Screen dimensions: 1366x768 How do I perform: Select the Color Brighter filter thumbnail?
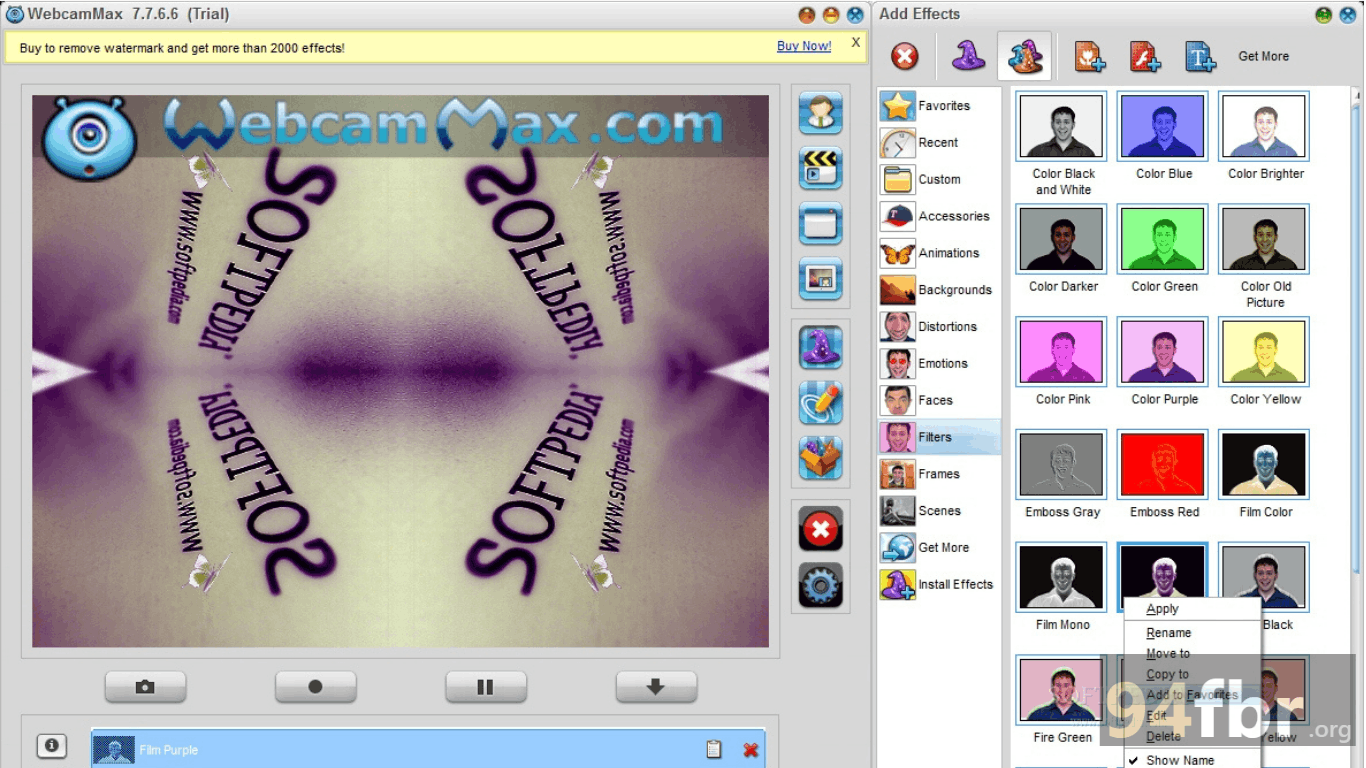click(1264, 126)
